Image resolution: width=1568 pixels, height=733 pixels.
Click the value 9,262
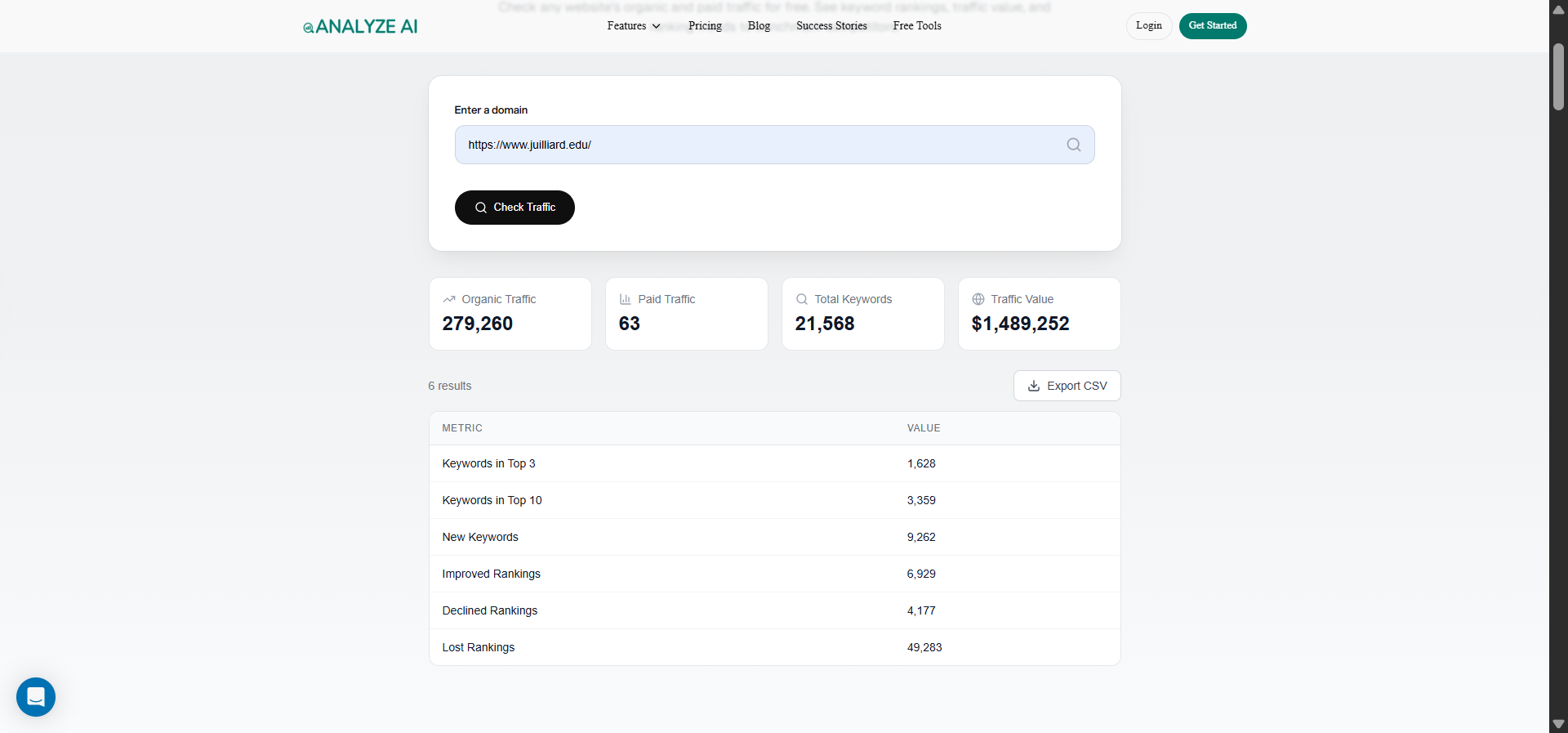pos(921,537)
